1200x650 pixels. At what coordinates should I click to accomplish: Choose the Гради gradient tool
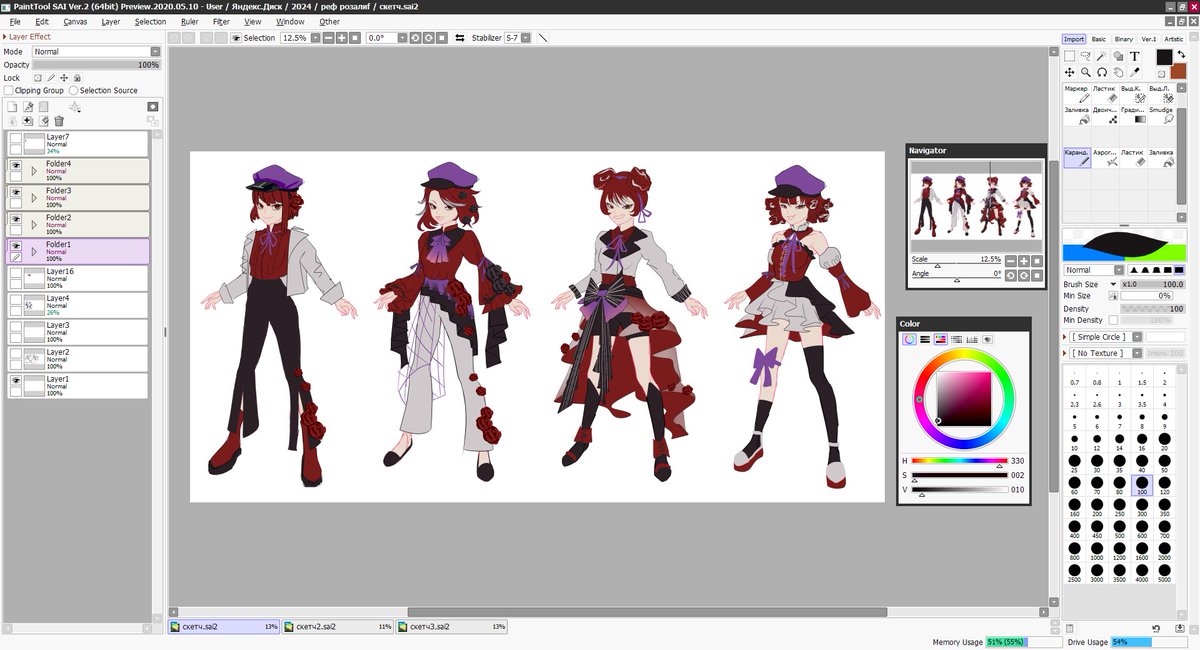[1133, 115]
